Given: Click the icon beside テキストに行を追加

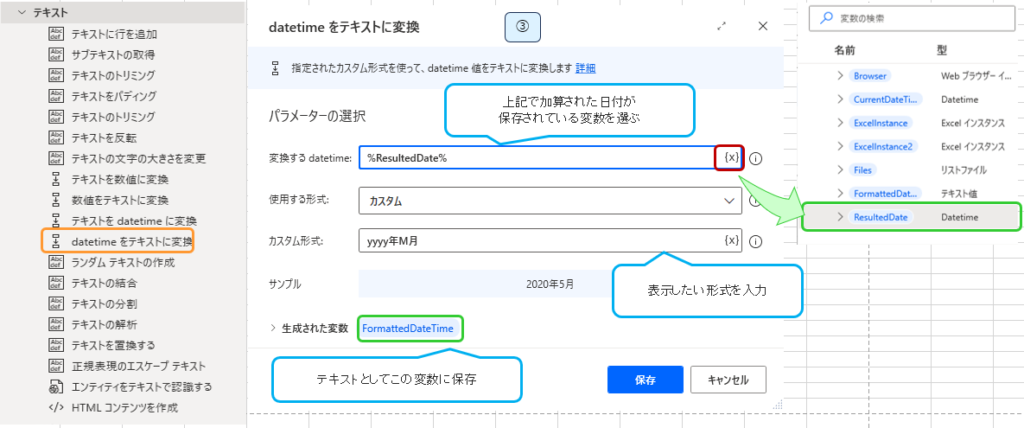Looking at the screenshot, I should click(x=57, y=34).
